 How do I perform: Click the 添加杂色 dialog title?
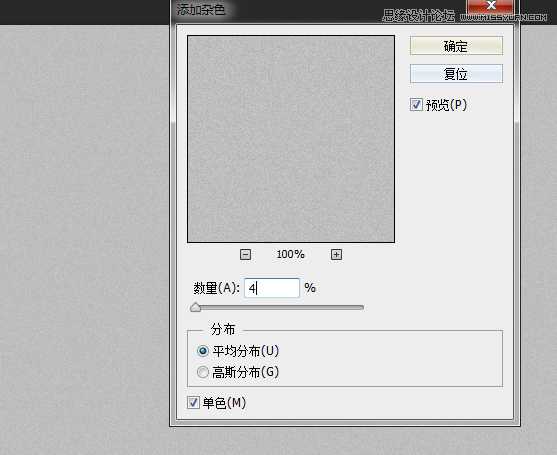[201, 10]
